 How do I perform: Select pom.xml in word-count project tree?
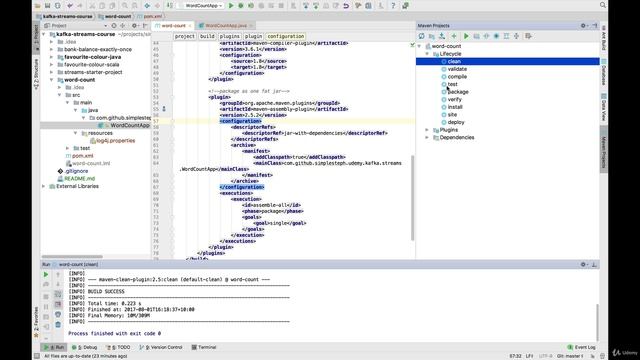(82, 156)
